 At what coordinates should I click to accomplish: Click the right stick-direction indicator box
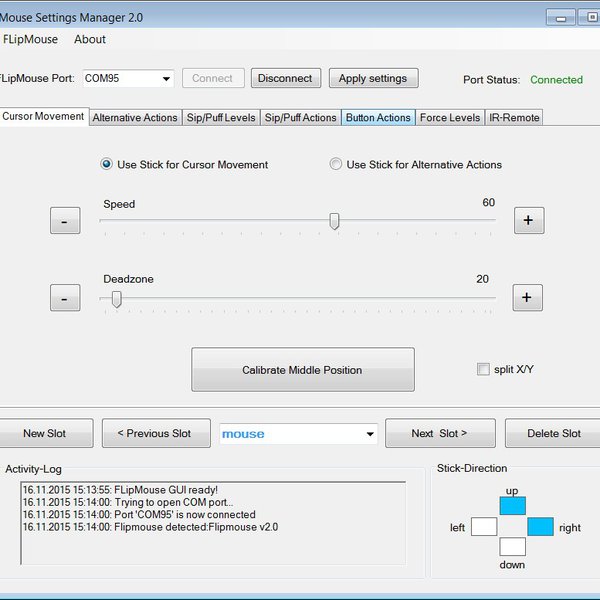[x=540, y=527]
